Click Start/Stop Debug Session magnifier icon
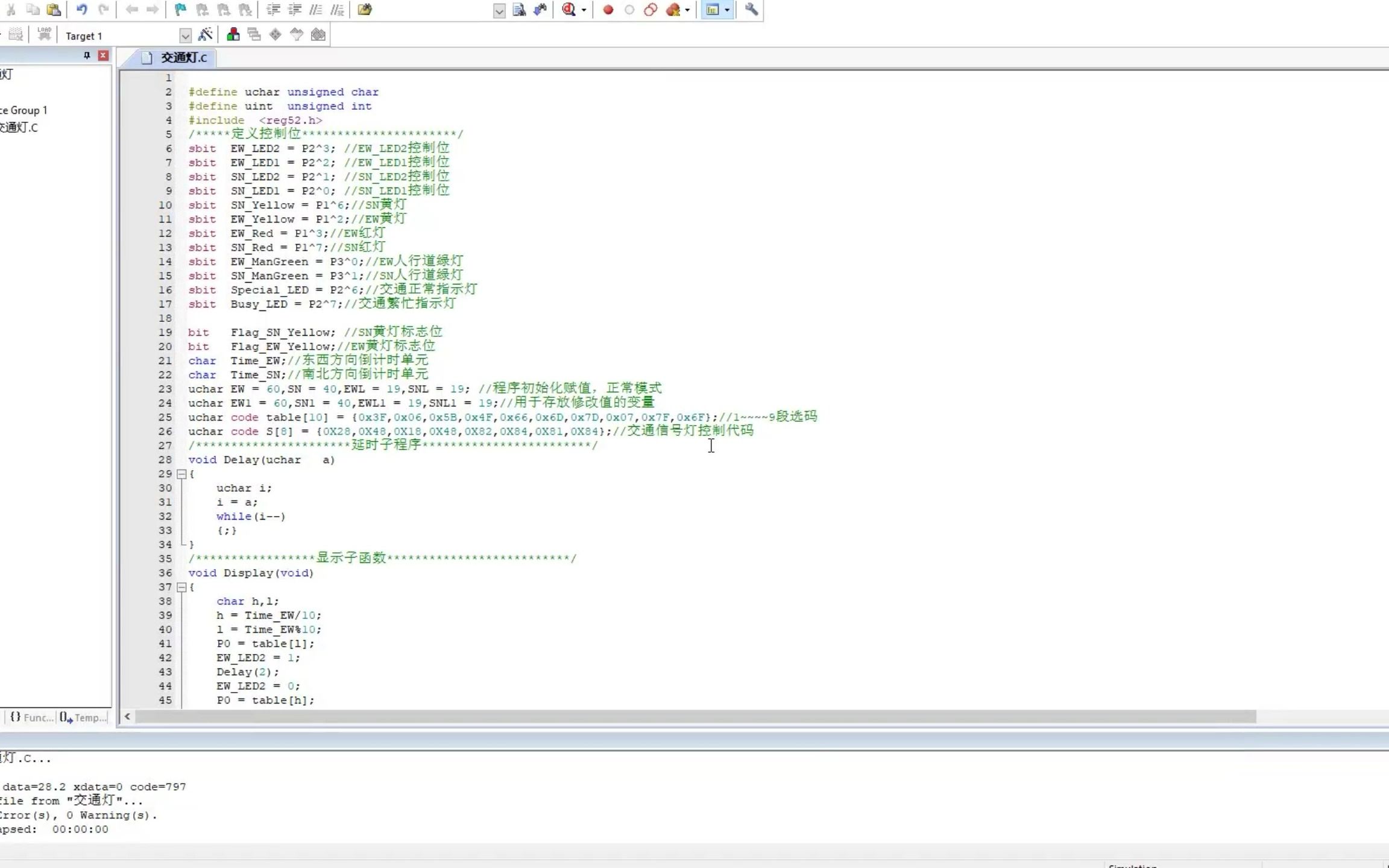This screenshot has height=868, width=1389. 569,10
